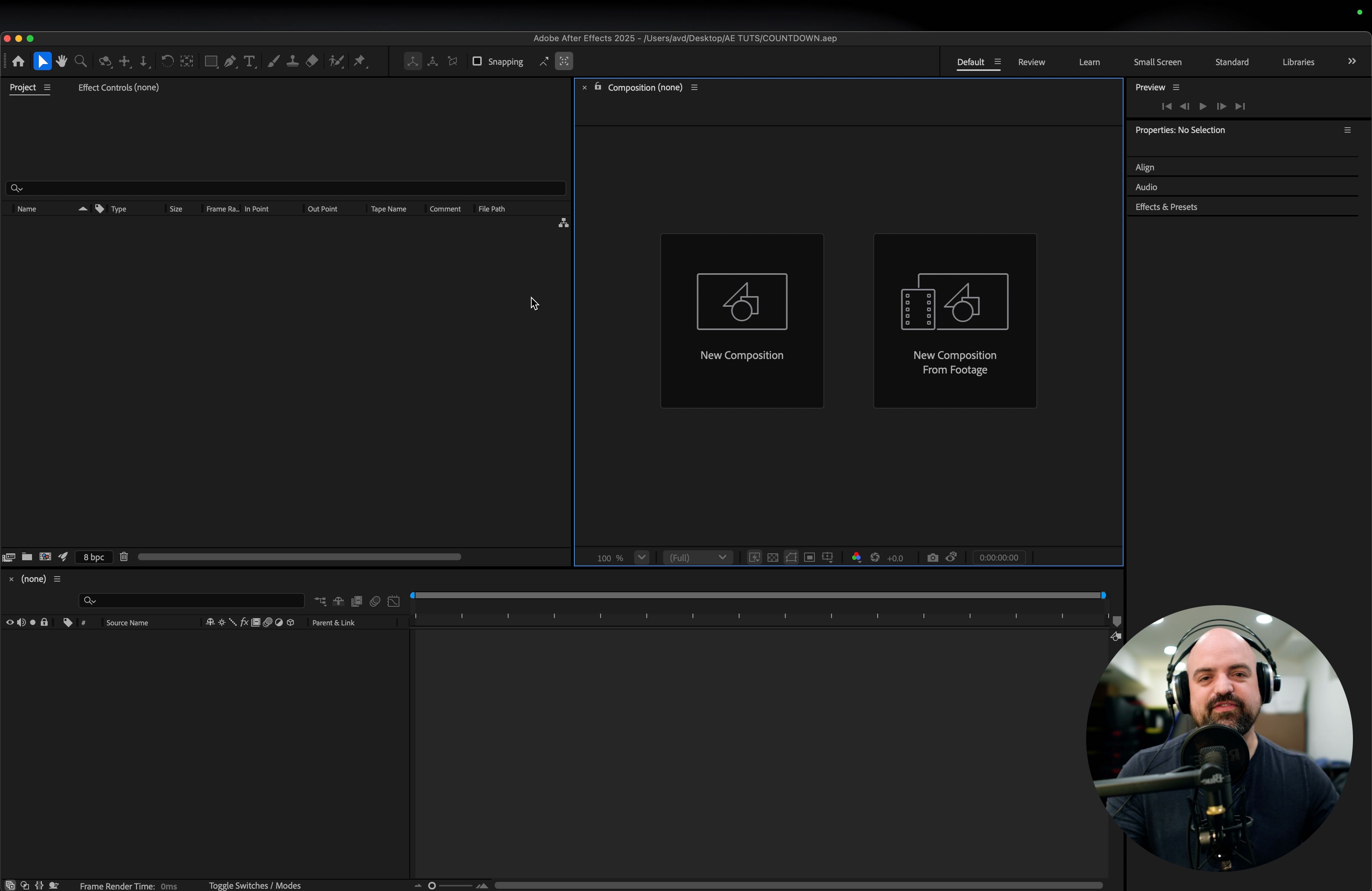The height and width of the screenshot is (891, 1372).
Task: Click Toggle Switches / Modes button
Action: pyautogui.click(x=255, y=885)
